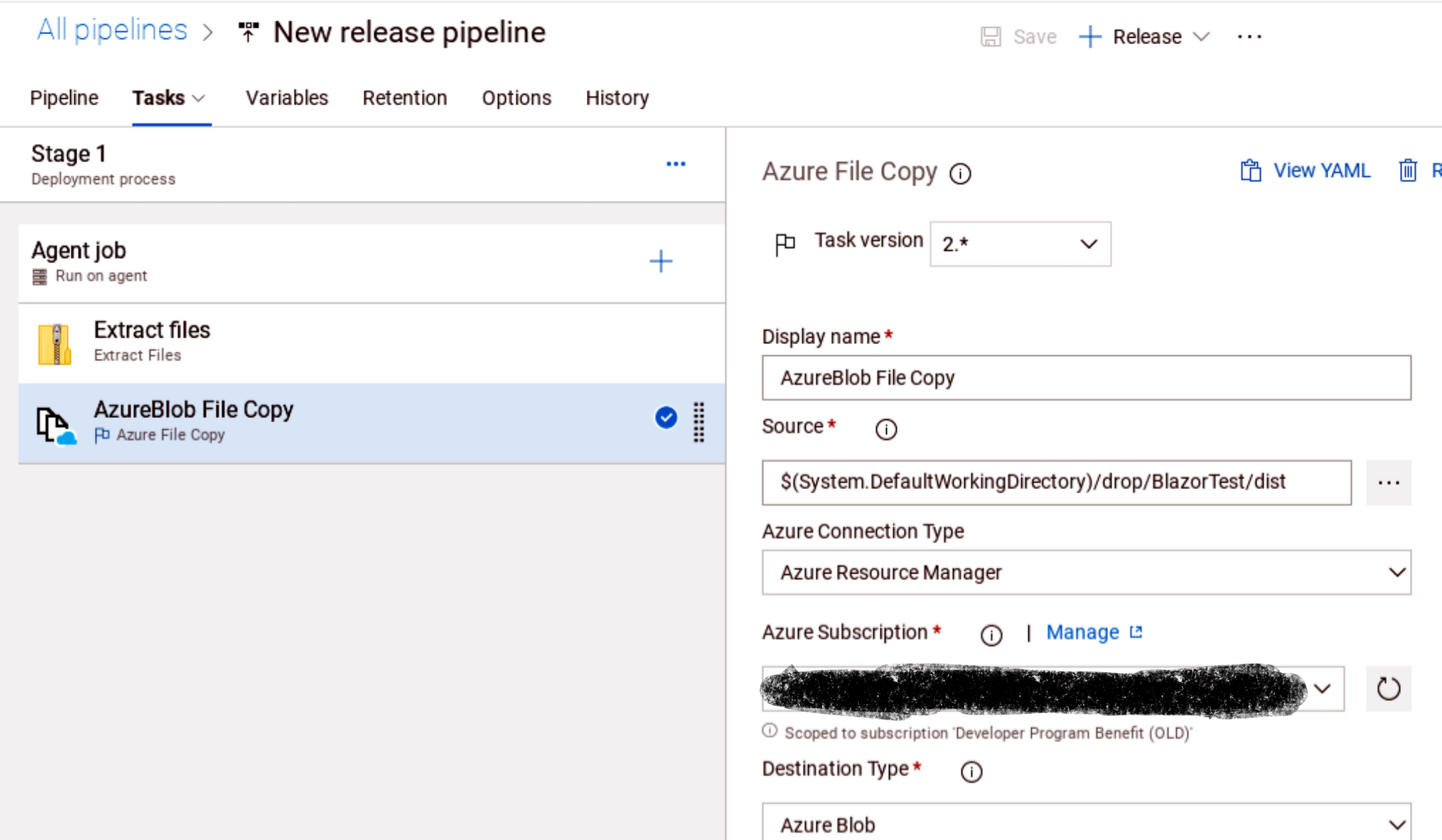The image size is (1442, 840).
Task: Click the Release button
Action: click(1146, 37)
